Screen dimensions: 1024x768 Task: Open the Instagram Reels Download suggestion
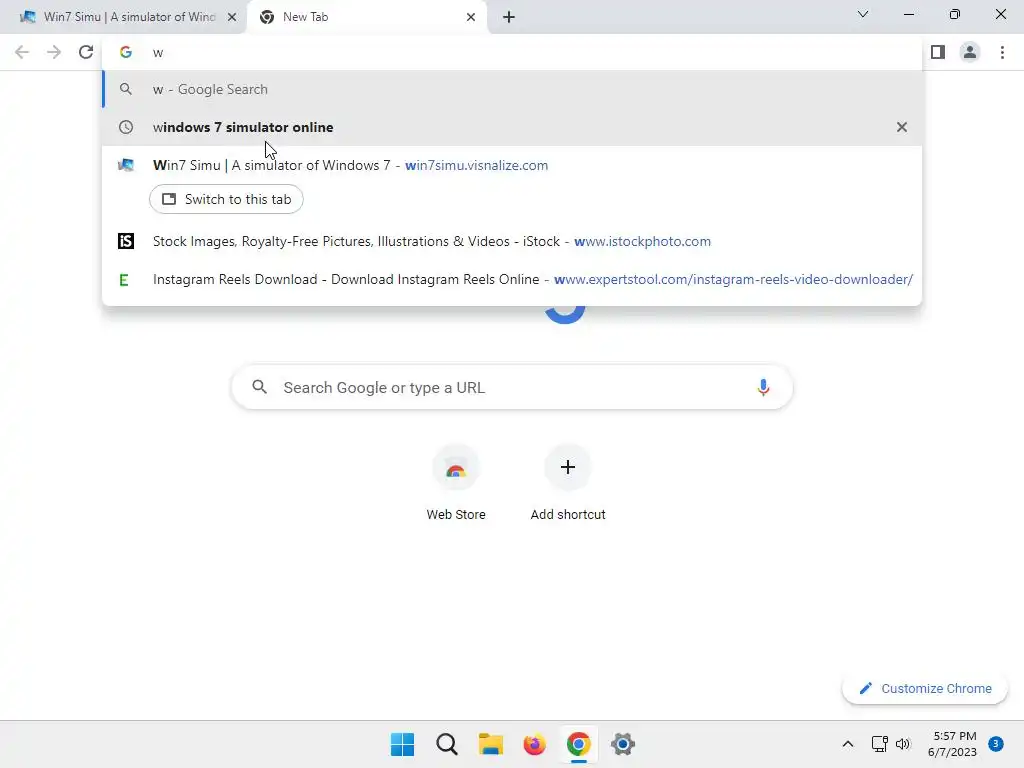[x=512, y=280]
